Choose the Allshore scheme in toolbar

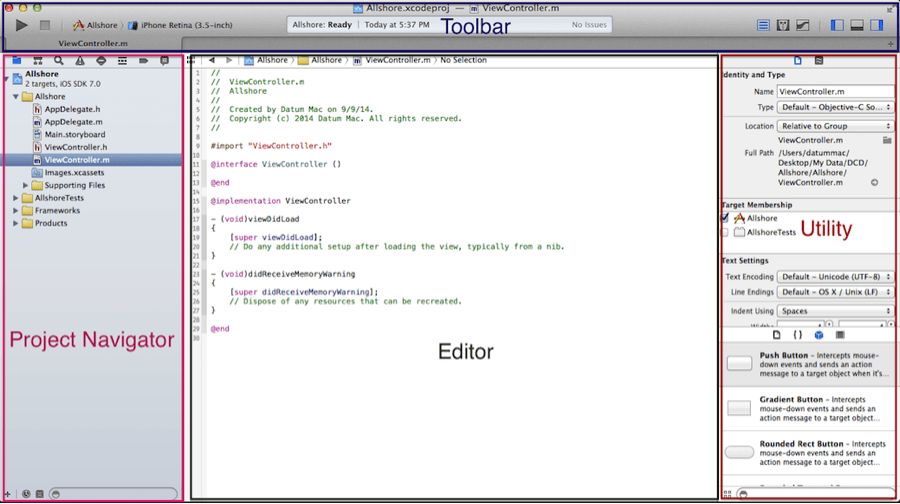pyautogui.click(x=95, y=25)
